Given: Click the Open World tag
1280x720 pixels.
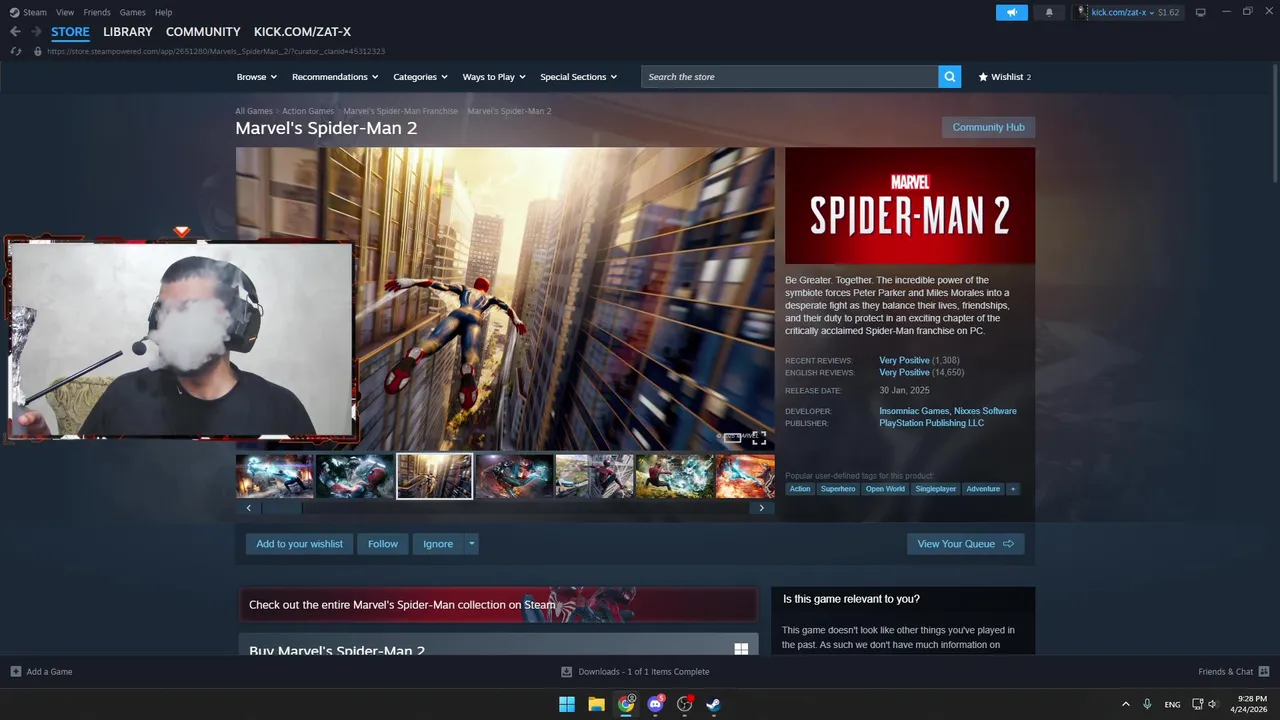Looking at the screenshot, I should pos(885,489).
